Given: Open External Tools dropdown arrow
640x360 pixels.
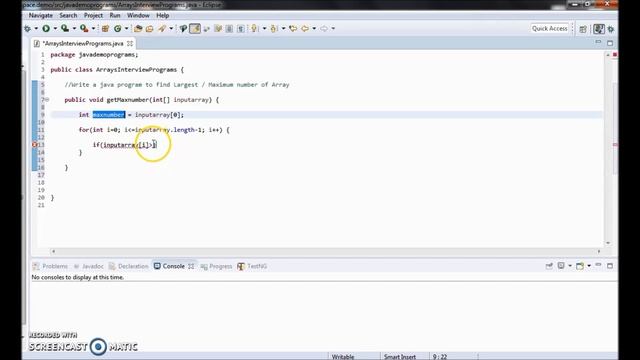Looking at the screenshot, I should coord(93,29).
